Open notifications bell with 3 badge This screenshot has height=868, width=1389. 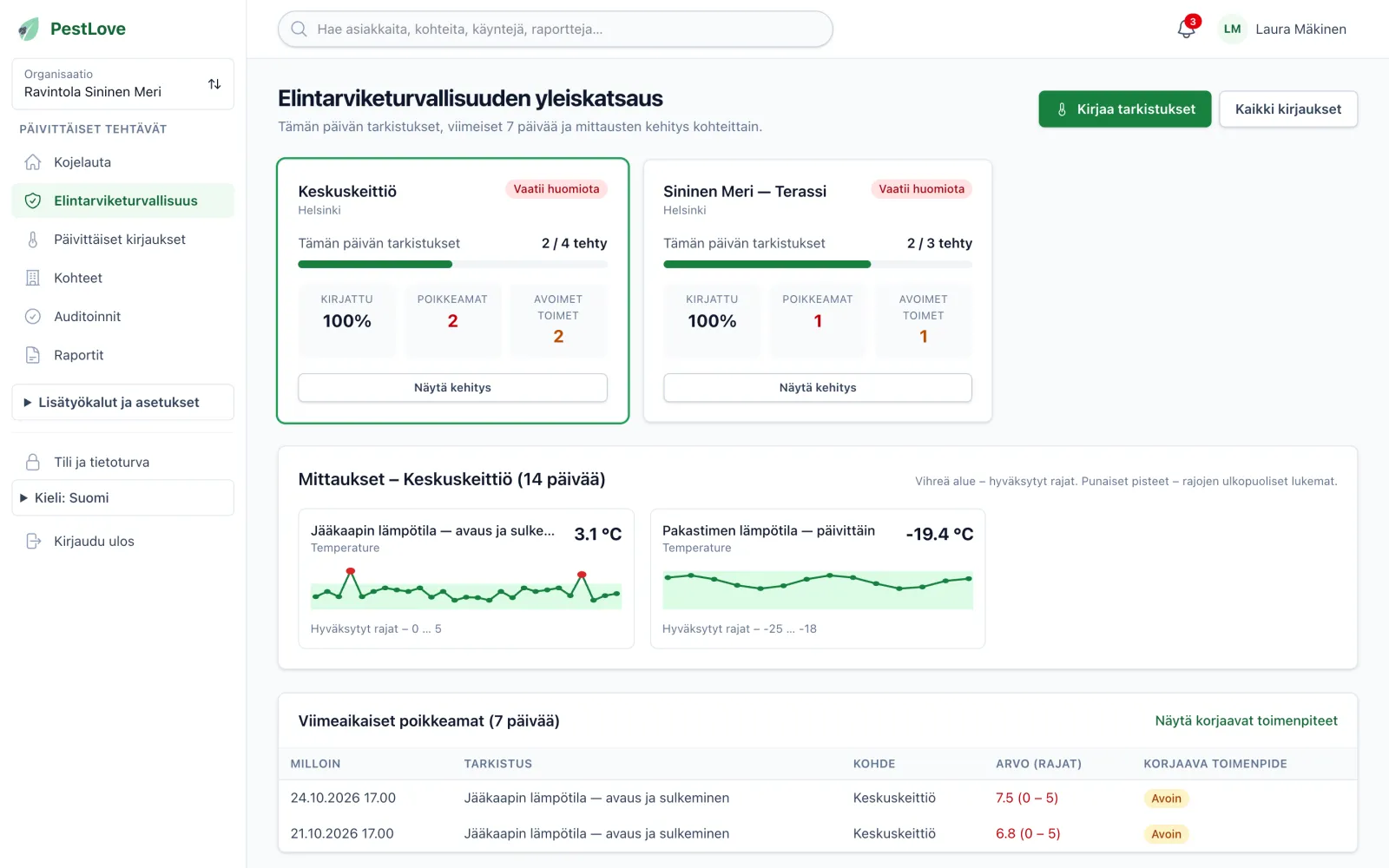point(1187,29)
